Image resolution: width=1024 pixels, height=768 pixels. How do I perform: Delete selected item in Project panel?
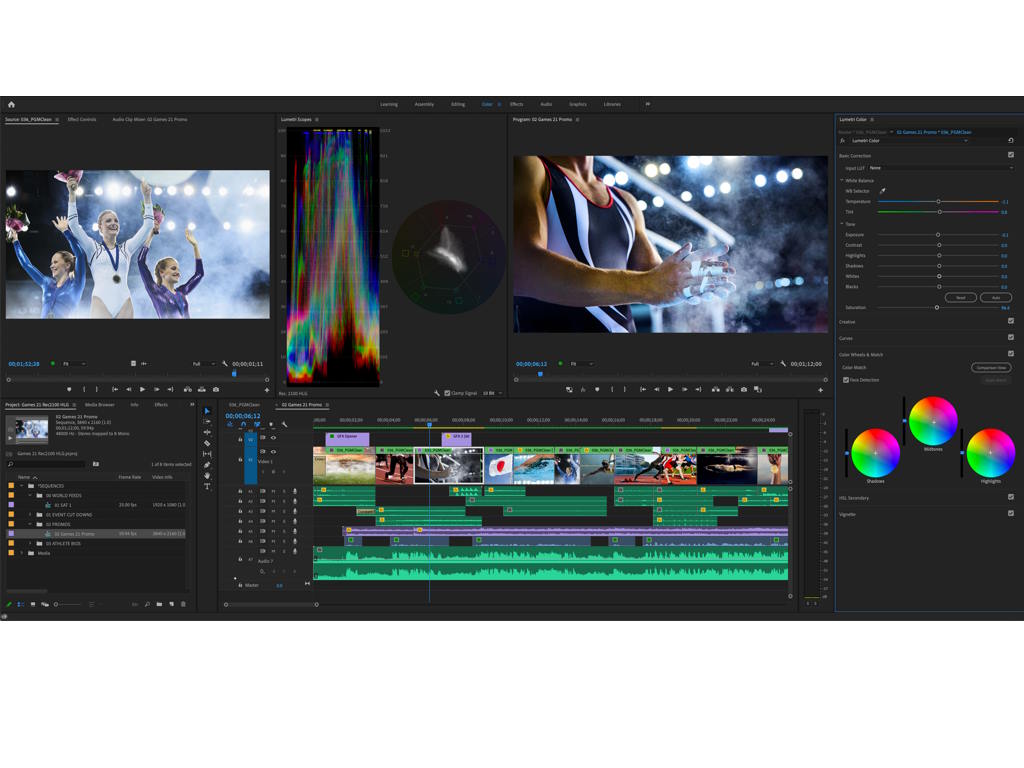(x=184, y=604)
